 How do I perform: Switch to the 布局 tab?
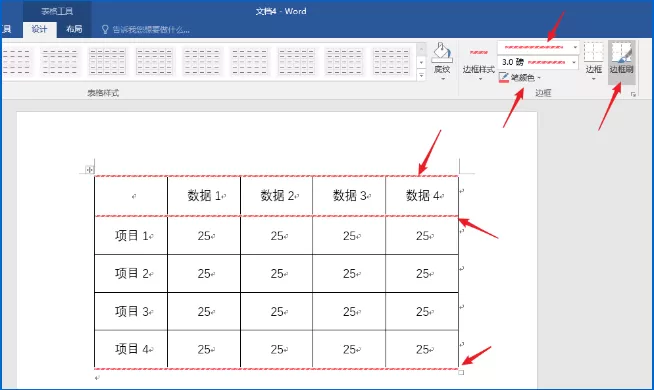tap(74, 29)
